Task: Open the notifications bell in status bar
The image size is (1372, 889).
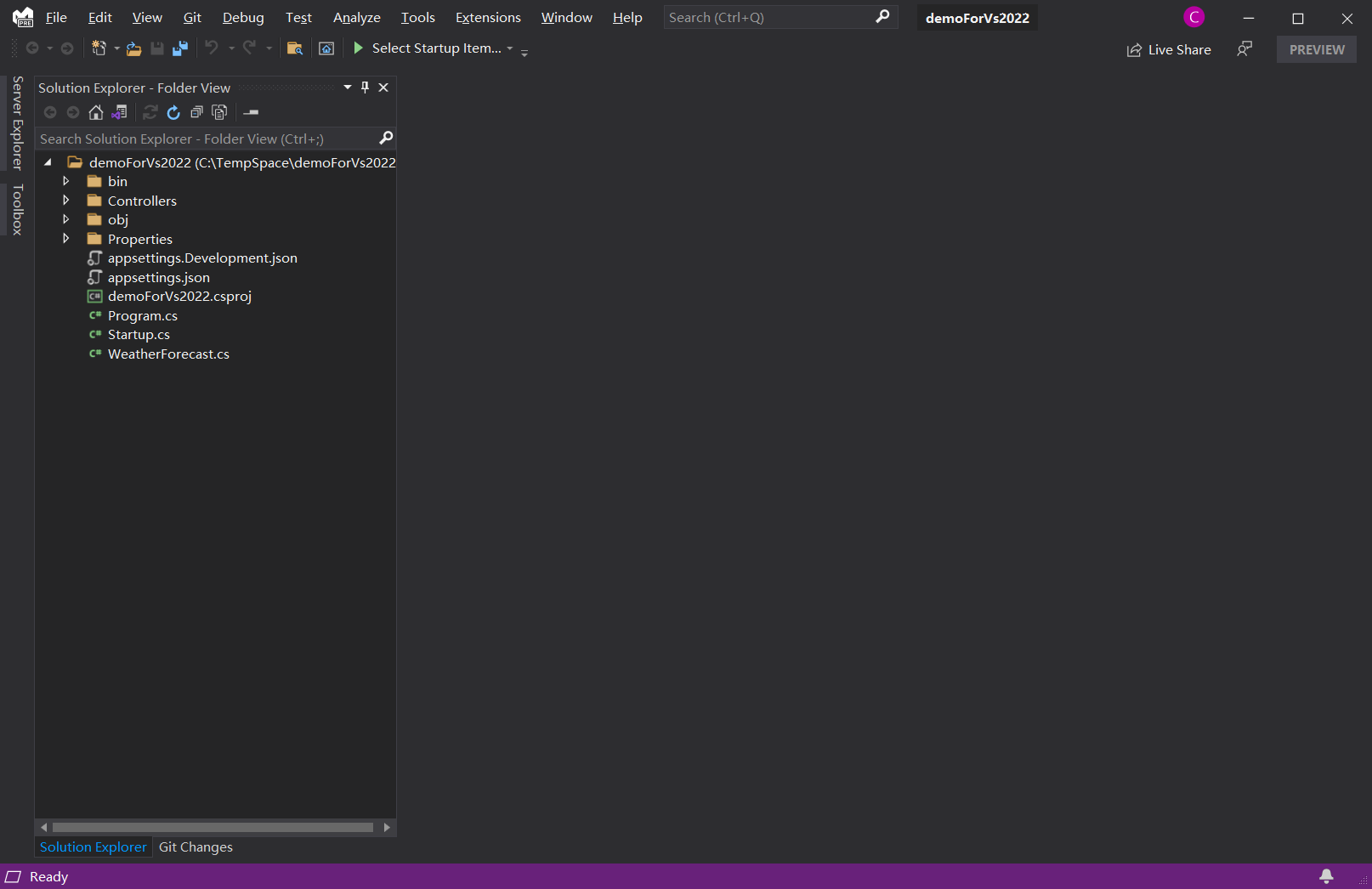Action: click(1326, 876)
